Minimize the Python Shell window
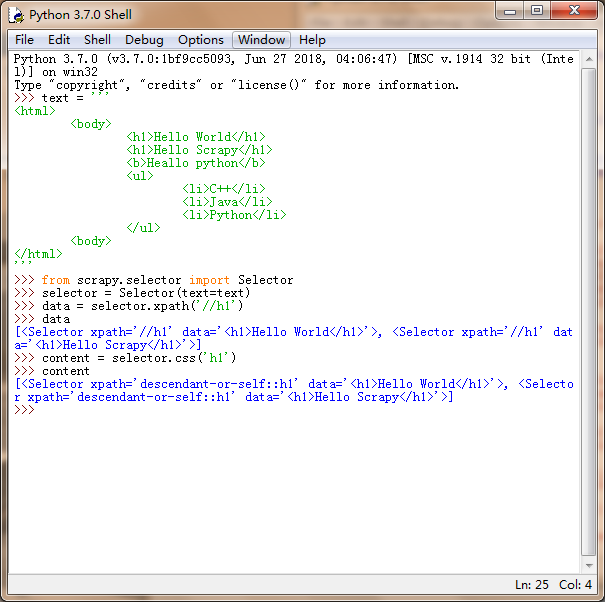Viewport: 605px width, 602px height. 510,11
